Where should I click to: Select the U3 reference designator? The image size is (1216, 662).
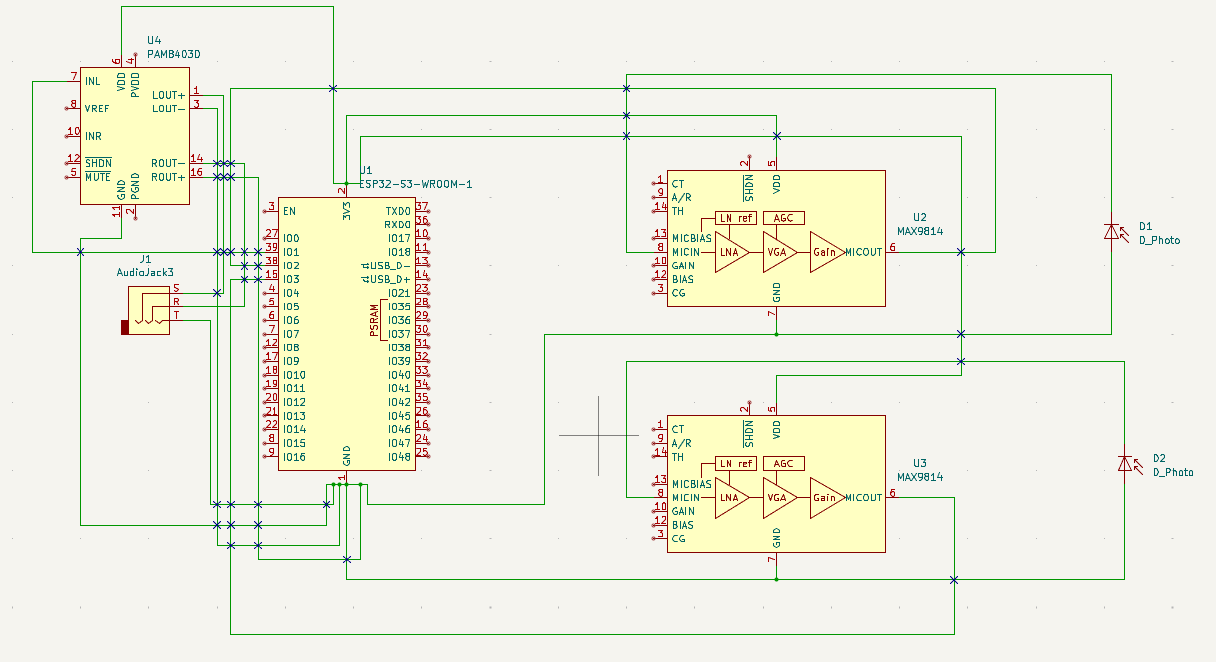click(920, 463)
